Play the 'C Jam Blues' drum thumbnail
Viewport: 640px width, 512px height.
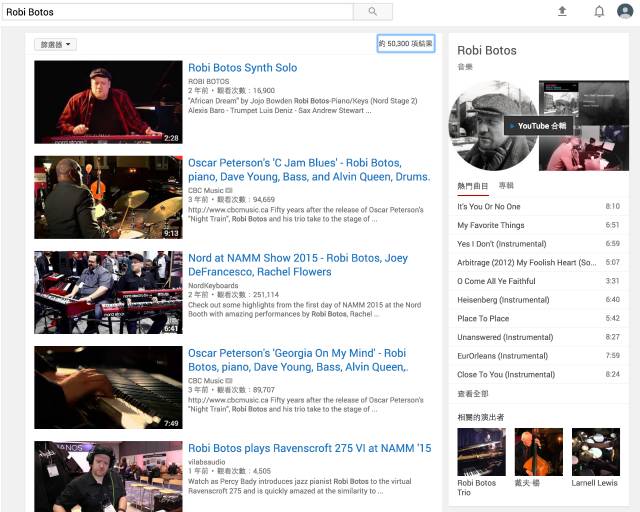point(108,197)
